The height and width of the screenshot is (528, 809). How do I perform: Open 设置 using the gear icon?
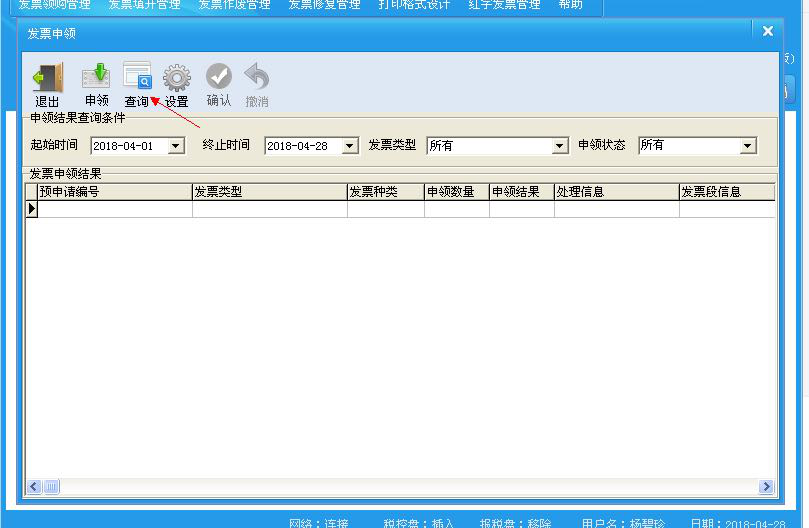tap(177, 79)
